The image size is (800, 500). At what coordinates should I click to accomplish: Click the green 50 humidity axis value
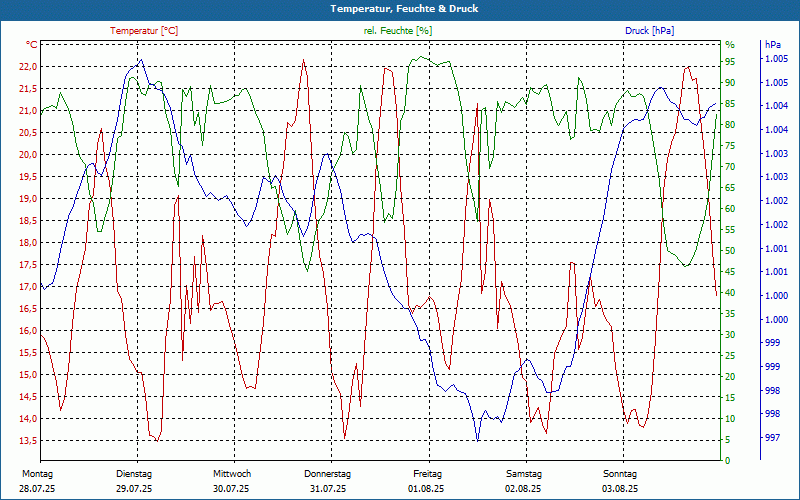[730, 251]
